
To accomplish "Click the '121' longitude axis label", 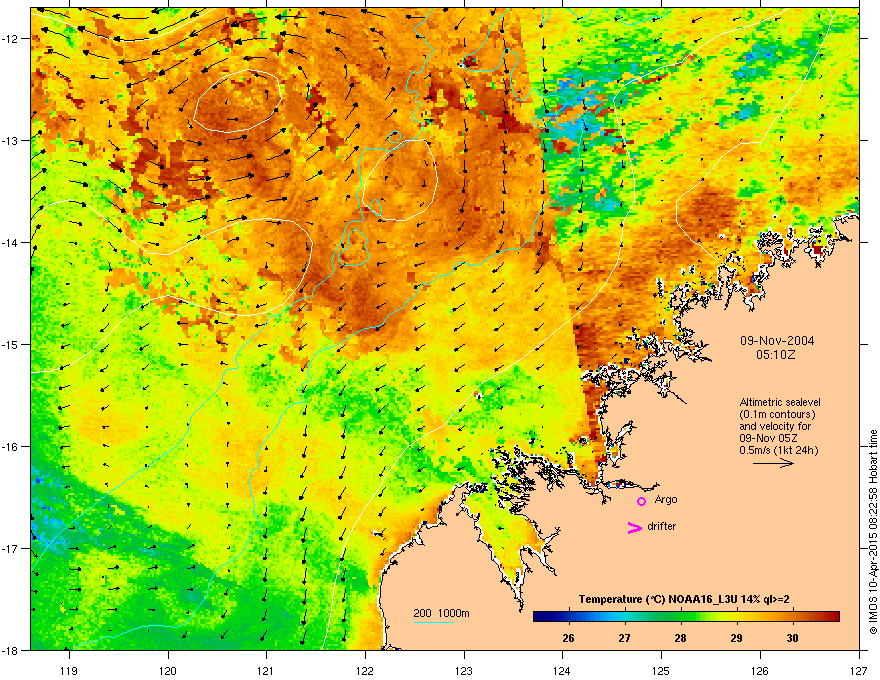I will click(x=266, y=670).
